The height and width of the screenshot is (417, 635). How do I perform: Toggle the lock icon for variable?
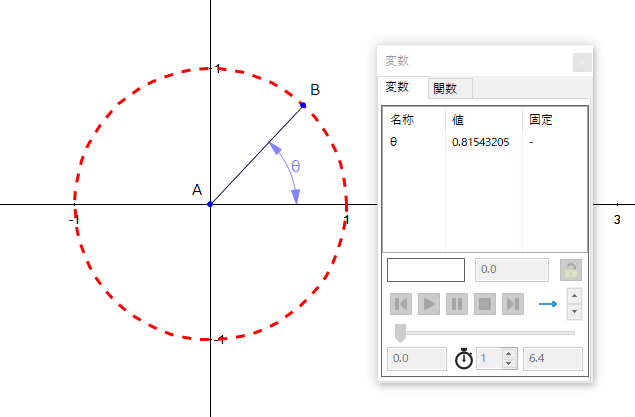tap(570, 270)
